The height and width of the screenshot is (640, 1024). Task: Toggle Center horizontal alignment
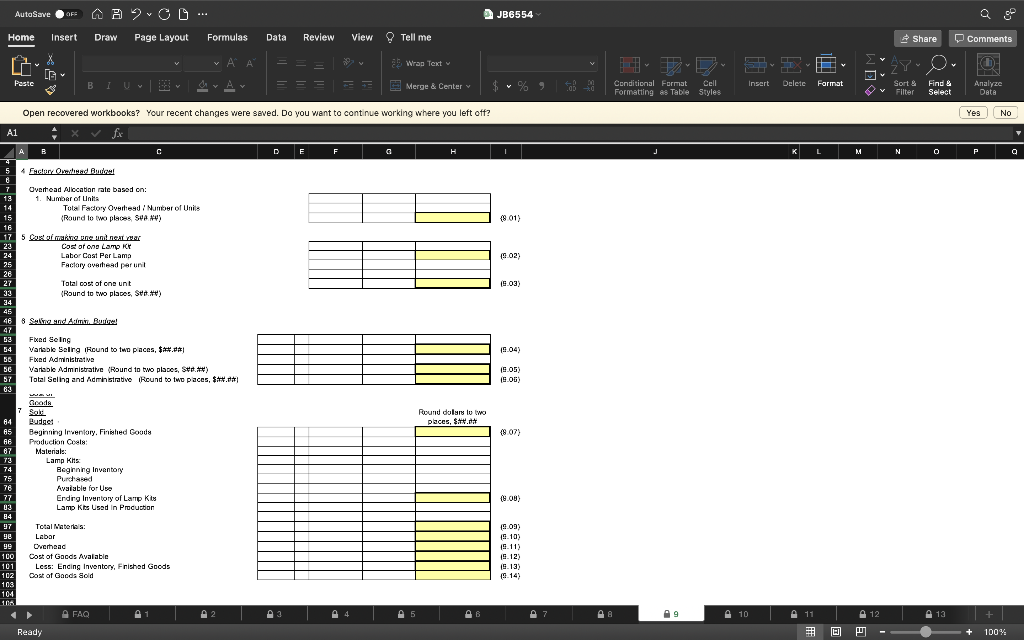300,85
